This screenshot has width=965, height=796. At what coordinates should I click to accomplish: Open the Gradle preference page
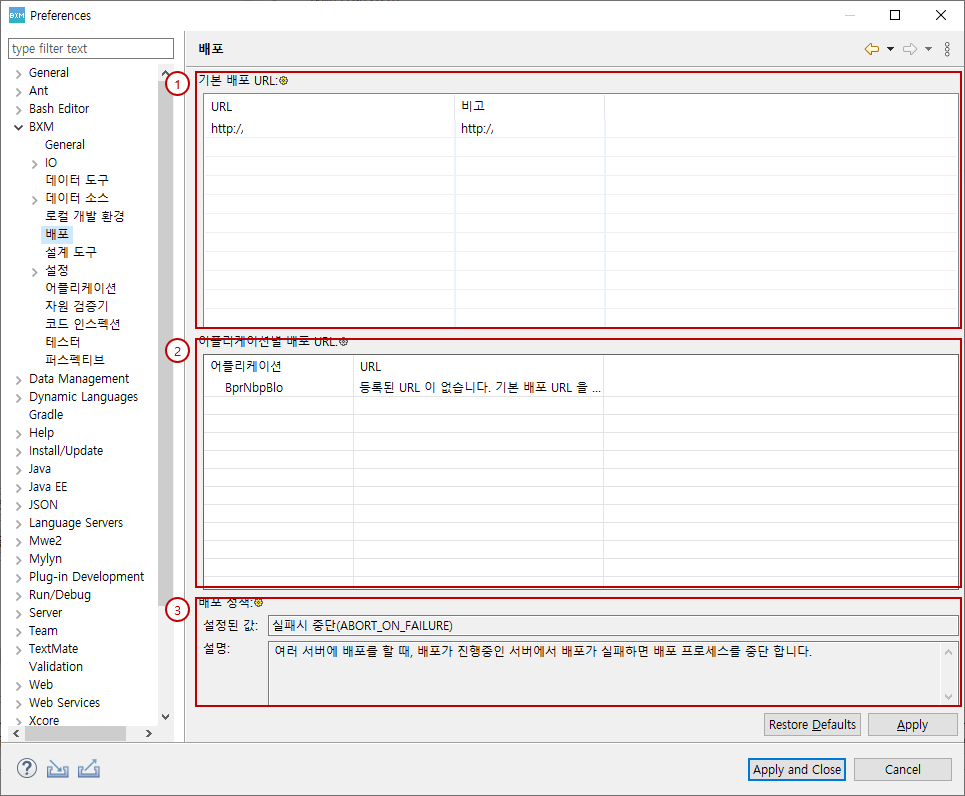46,415
